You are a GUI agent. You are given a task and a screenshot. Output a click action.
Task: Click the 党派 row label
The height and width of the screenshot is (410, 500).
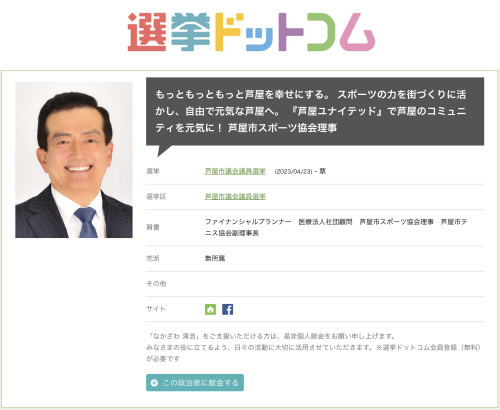click(x=153, y=258)
